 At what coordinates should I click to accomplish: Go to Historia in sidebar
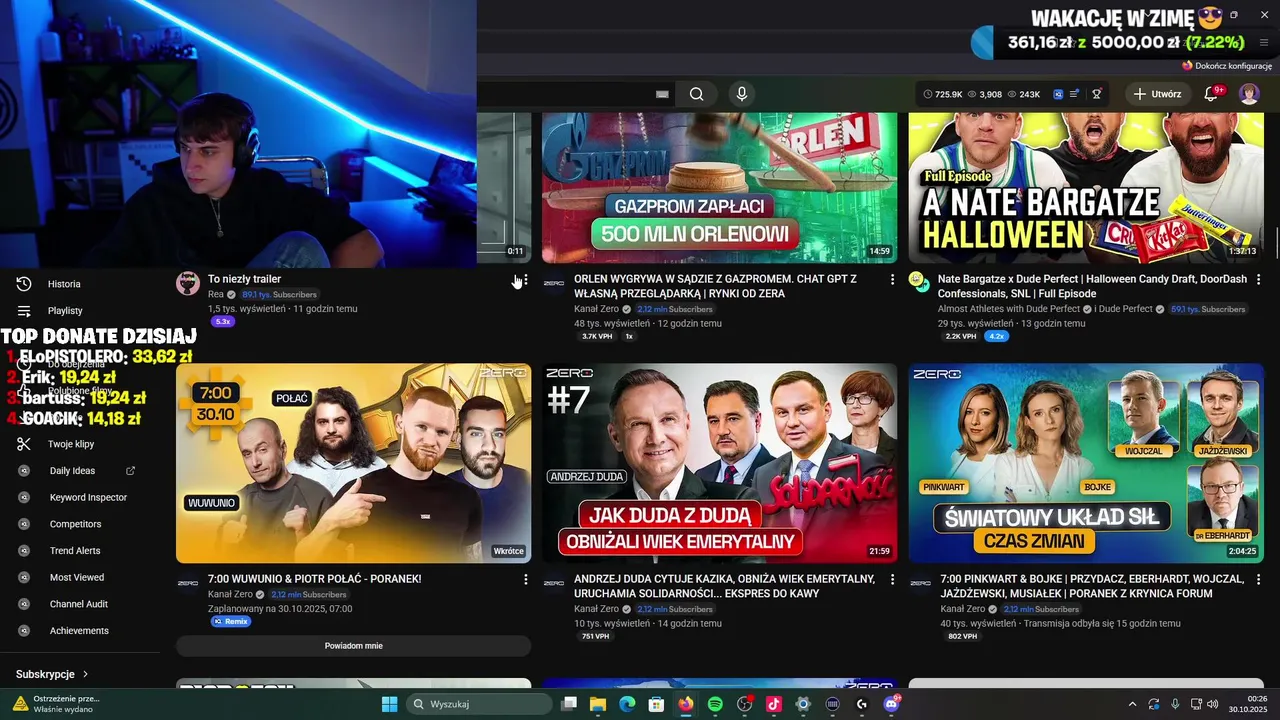pos(64,284)
